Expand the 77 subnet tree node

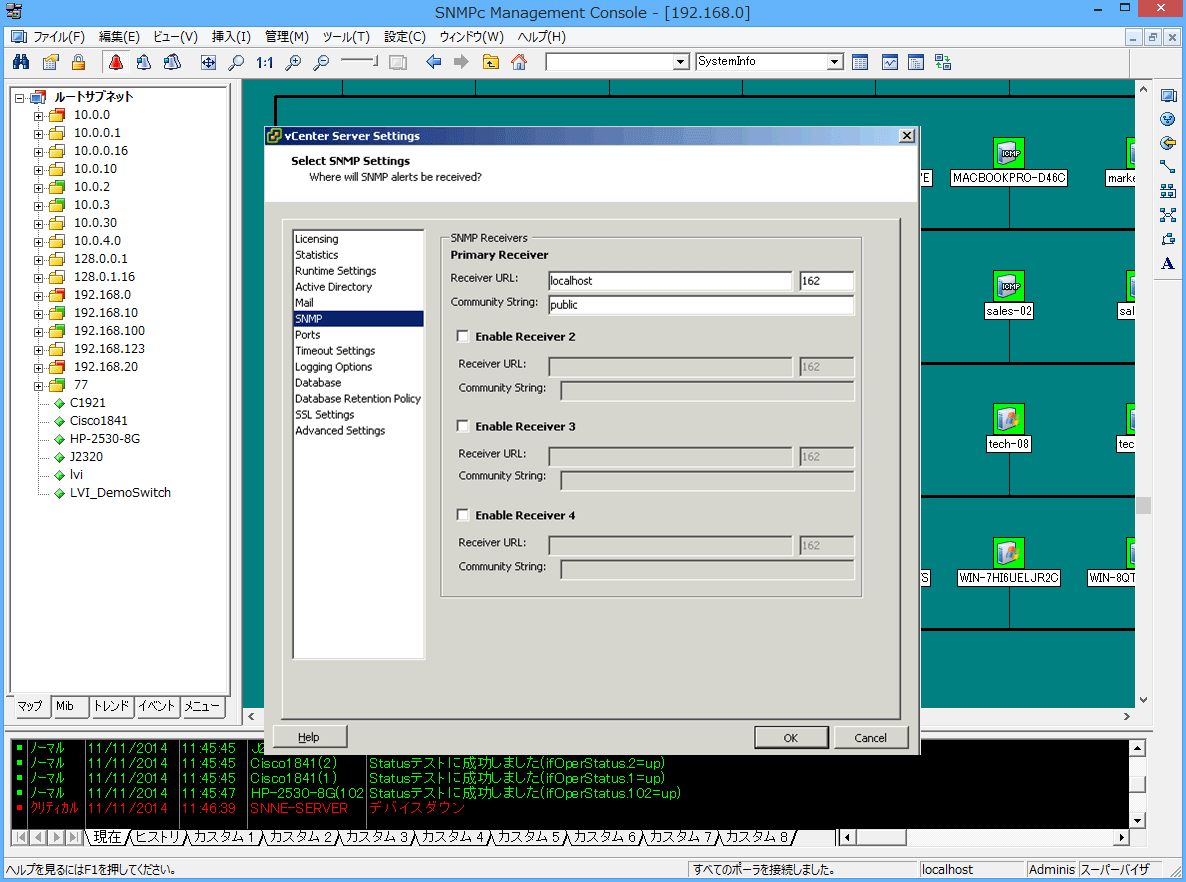pyautogui.click(x=39, y=386)
